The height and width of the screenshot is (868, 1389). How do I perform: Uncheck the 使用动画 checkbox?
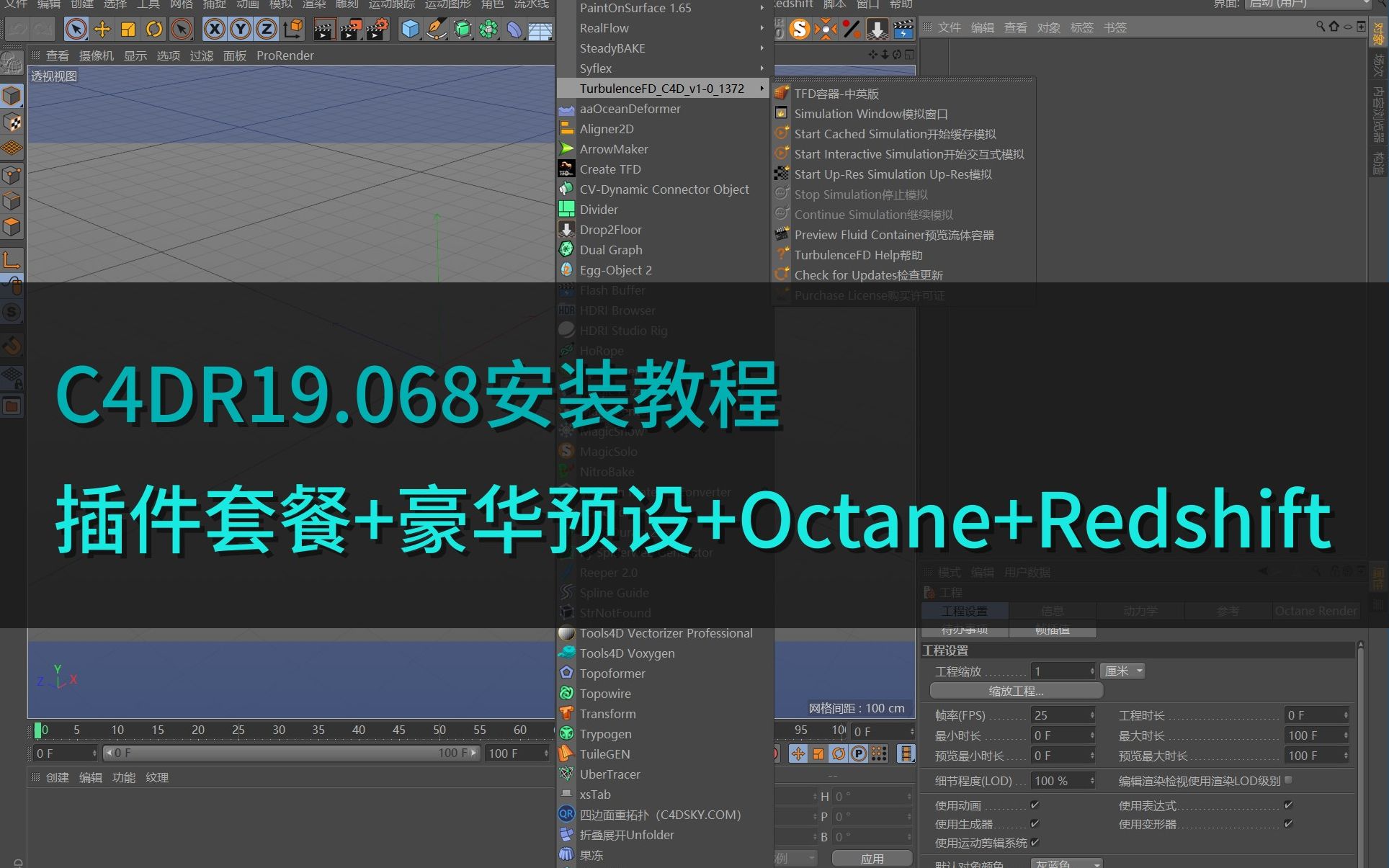[x=1035, y=805]
